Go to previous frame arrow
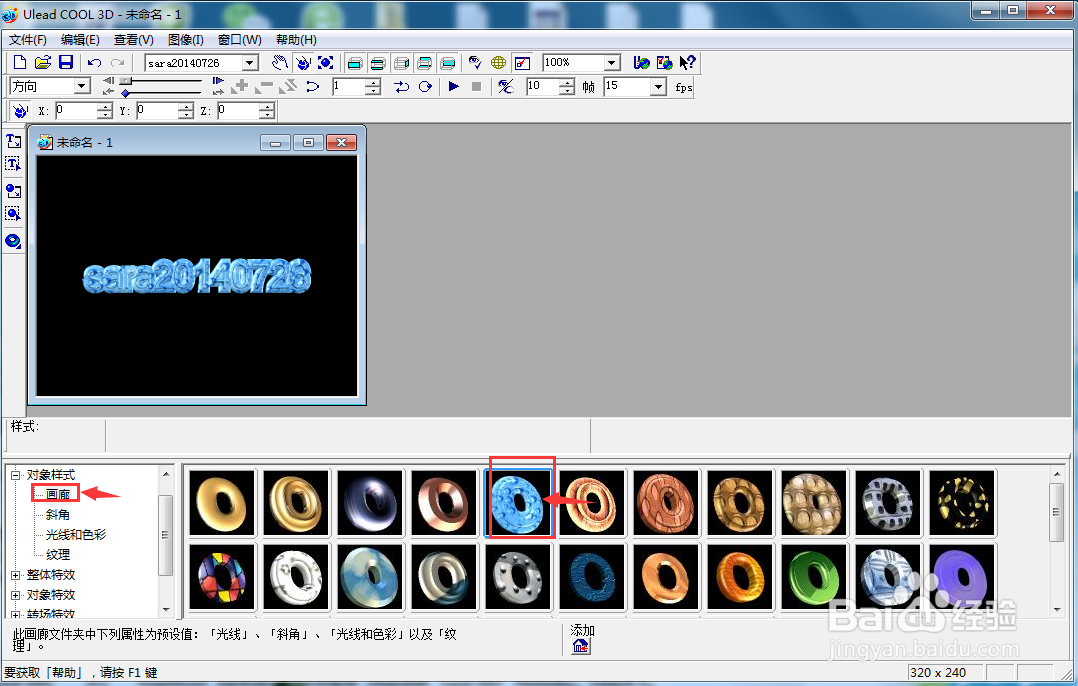The height and width of the screenshot is (686, 1078). pos(109,81)
